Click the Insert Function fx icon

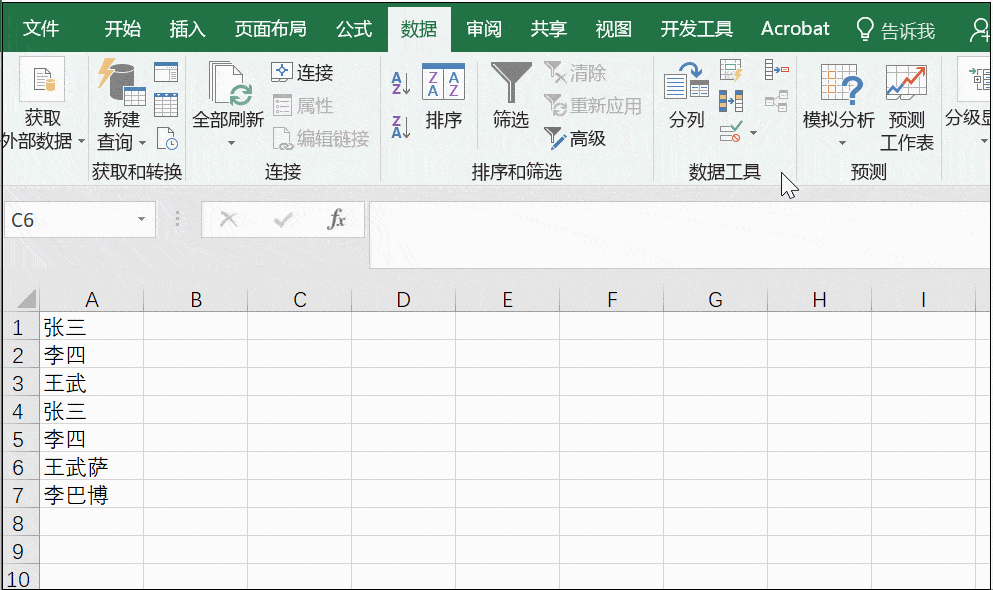click(337, 219)
